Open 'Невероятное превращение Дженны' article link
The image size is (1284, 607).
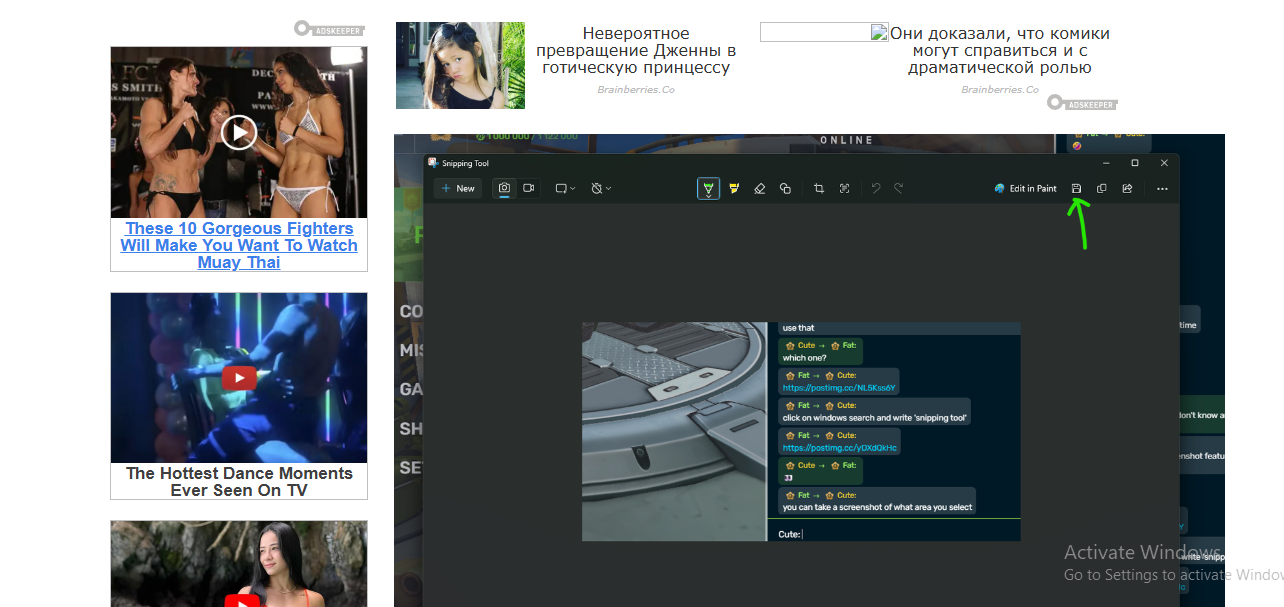pyautogui.click(x=636, y=51)
